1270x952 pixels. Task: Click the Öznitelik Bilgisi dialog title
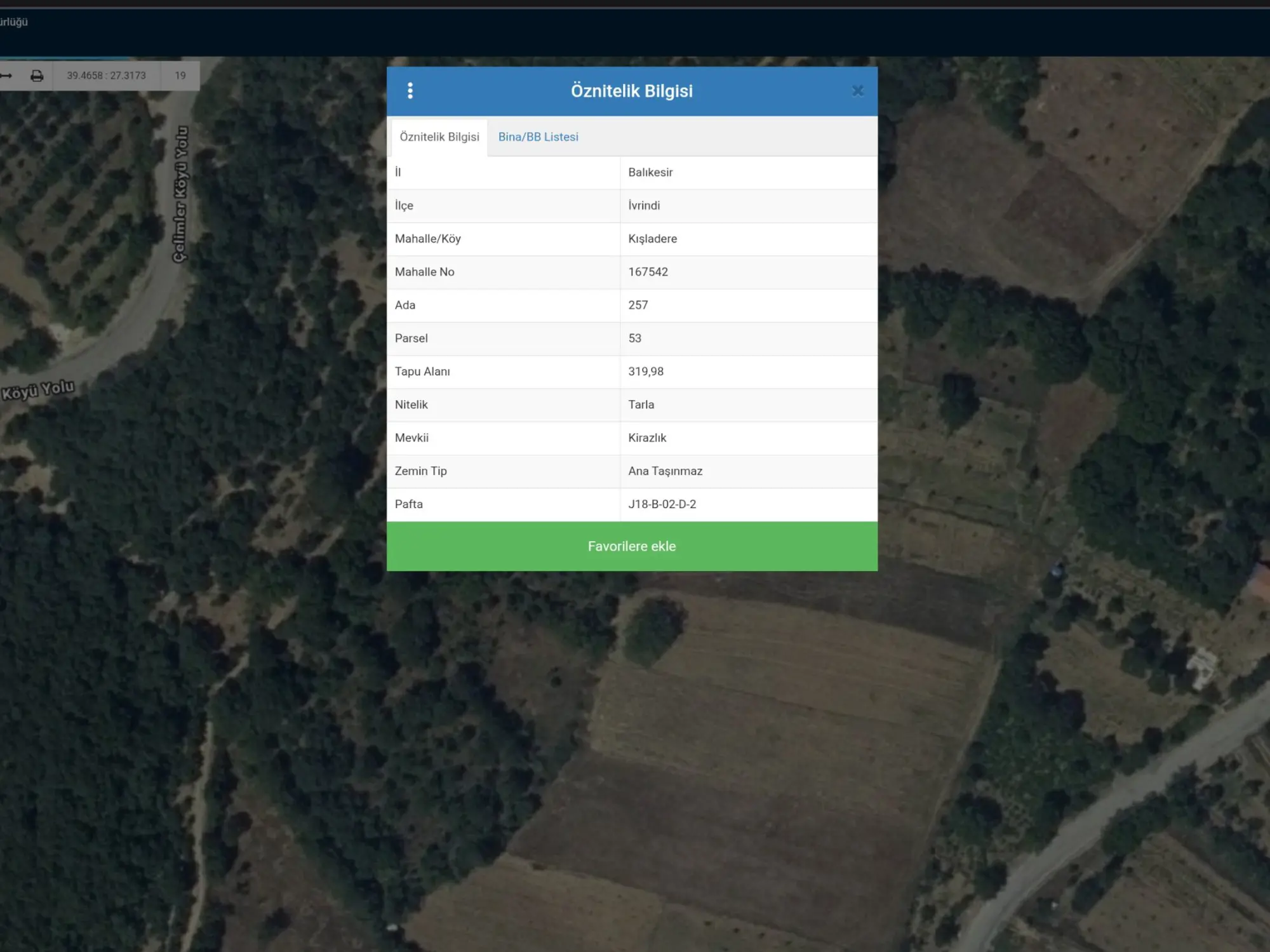click(632, 91)
